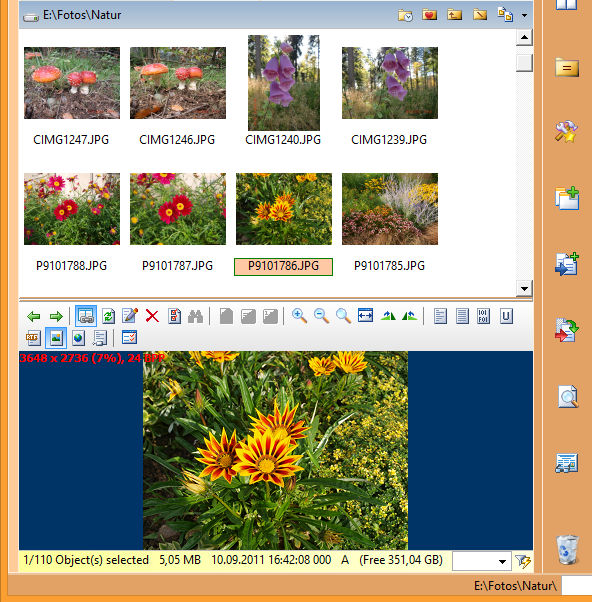
Task: Click the zoom out magnifier
Action: coord(321,316)
